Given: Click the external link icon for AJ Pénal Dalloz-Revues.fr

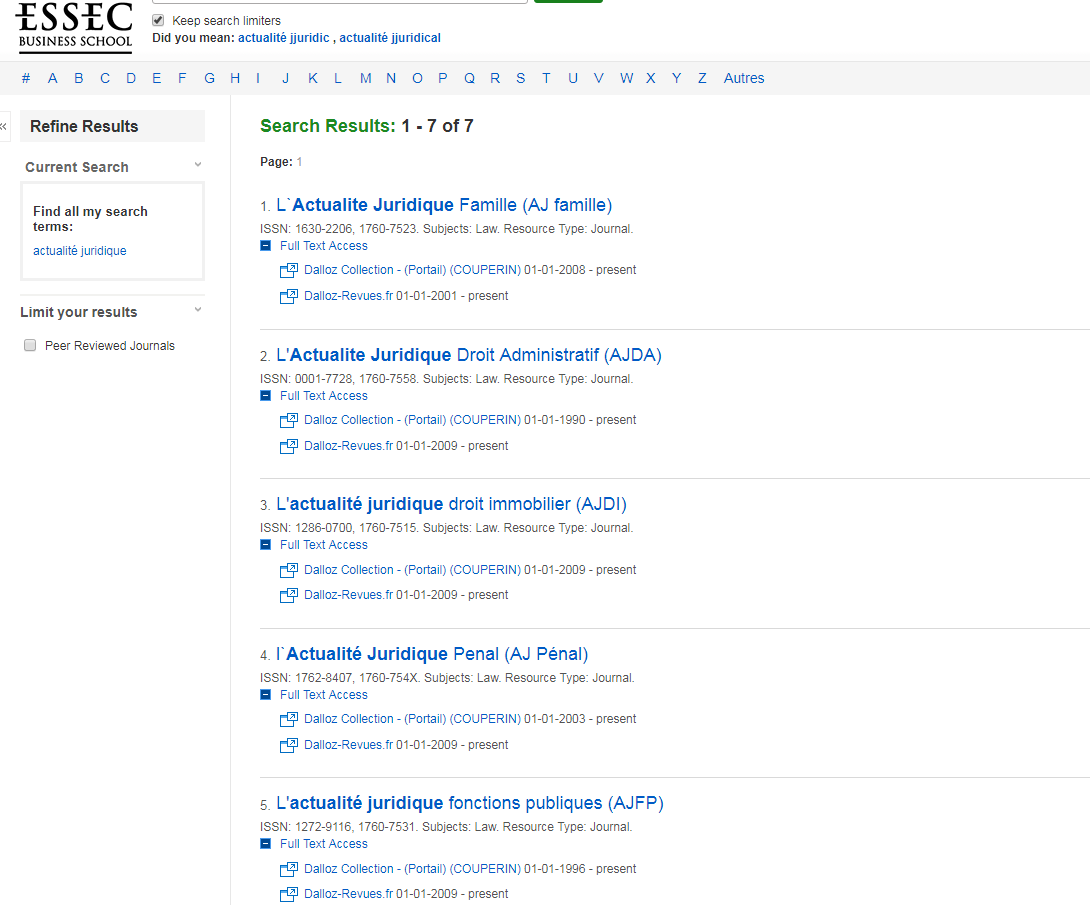Looking at the screenshot, I should pos(288,745).
